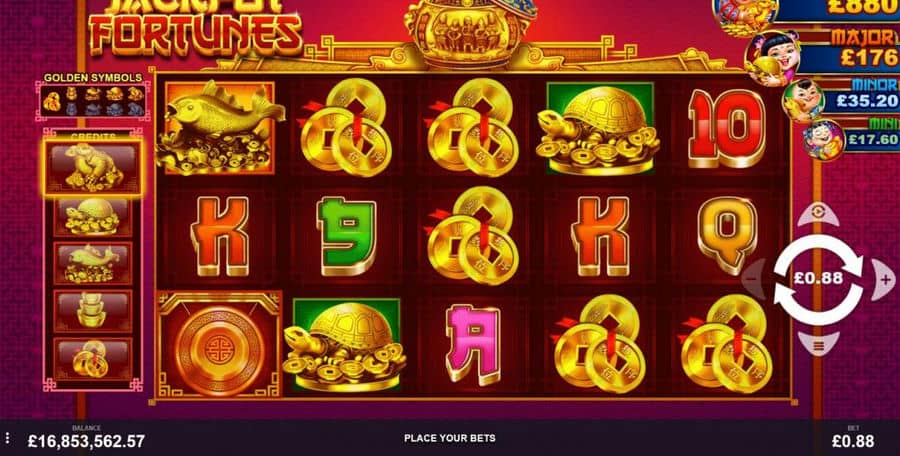900x456 pixels.
Task: Click the Mini jackpot character icon
Action: (824, 140)
